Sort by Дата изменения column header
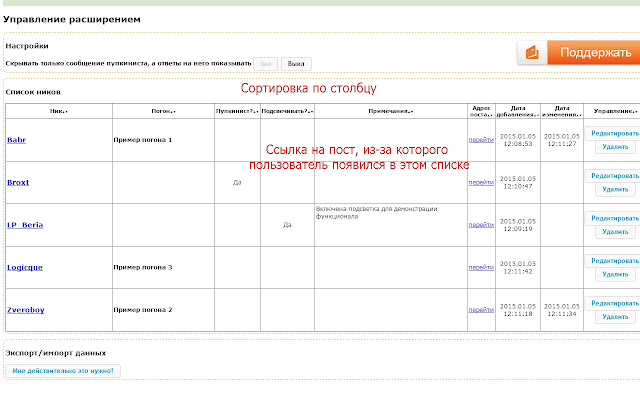Image resolution: width=640 pixels, height=400 pixels. pos(562,111)
